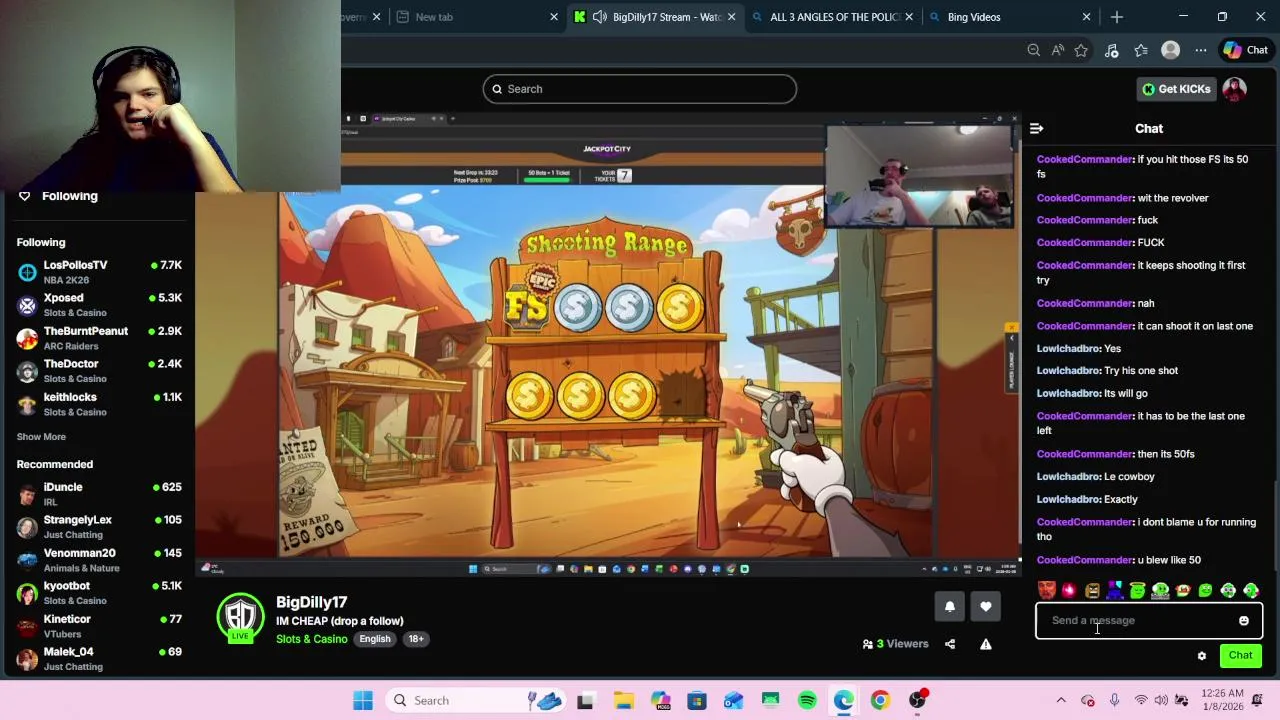Open a new browser tab with plus
The image size is (1280, 720).
pos(1117,17)
